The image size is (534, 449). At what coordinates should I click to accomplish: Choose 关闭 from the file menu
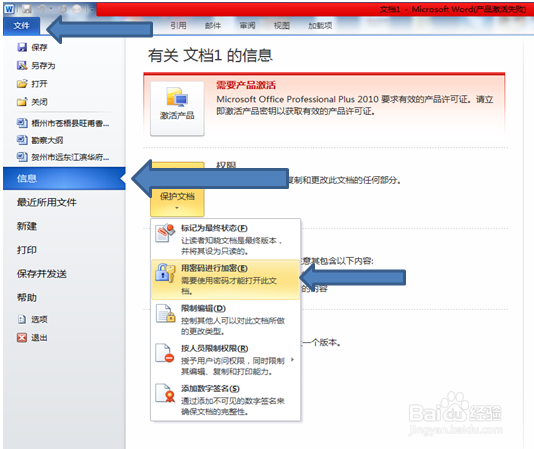[39, 102]
